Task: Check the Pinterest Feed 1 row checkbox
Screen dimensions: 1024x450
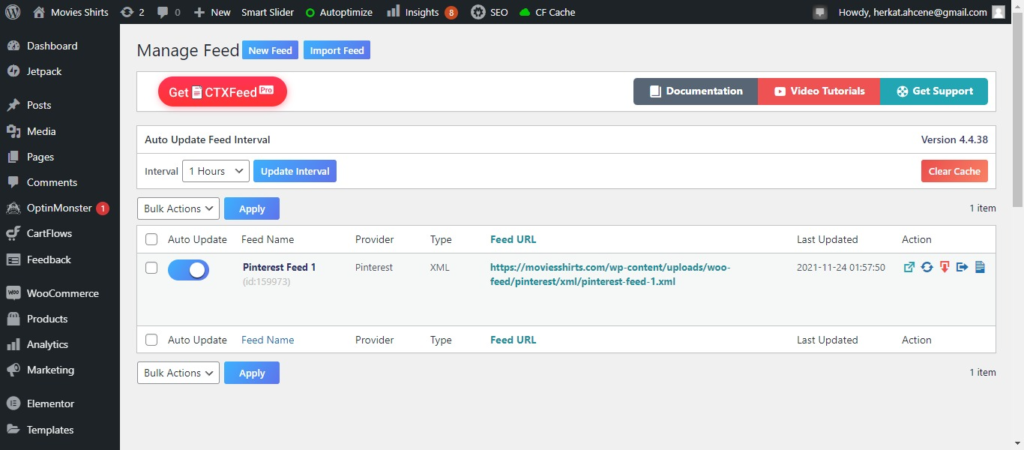Action: click(152, 268)
